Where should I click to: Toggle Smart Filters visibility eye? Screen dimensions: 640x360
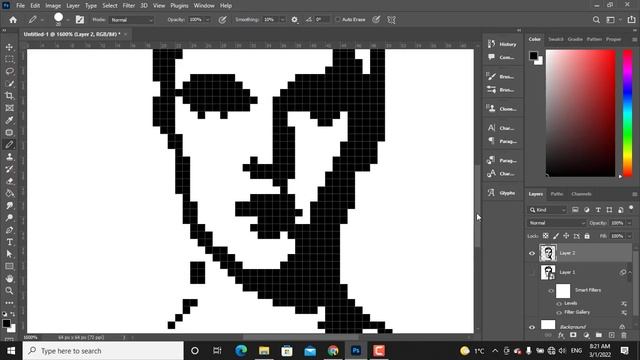coord(551,291)
